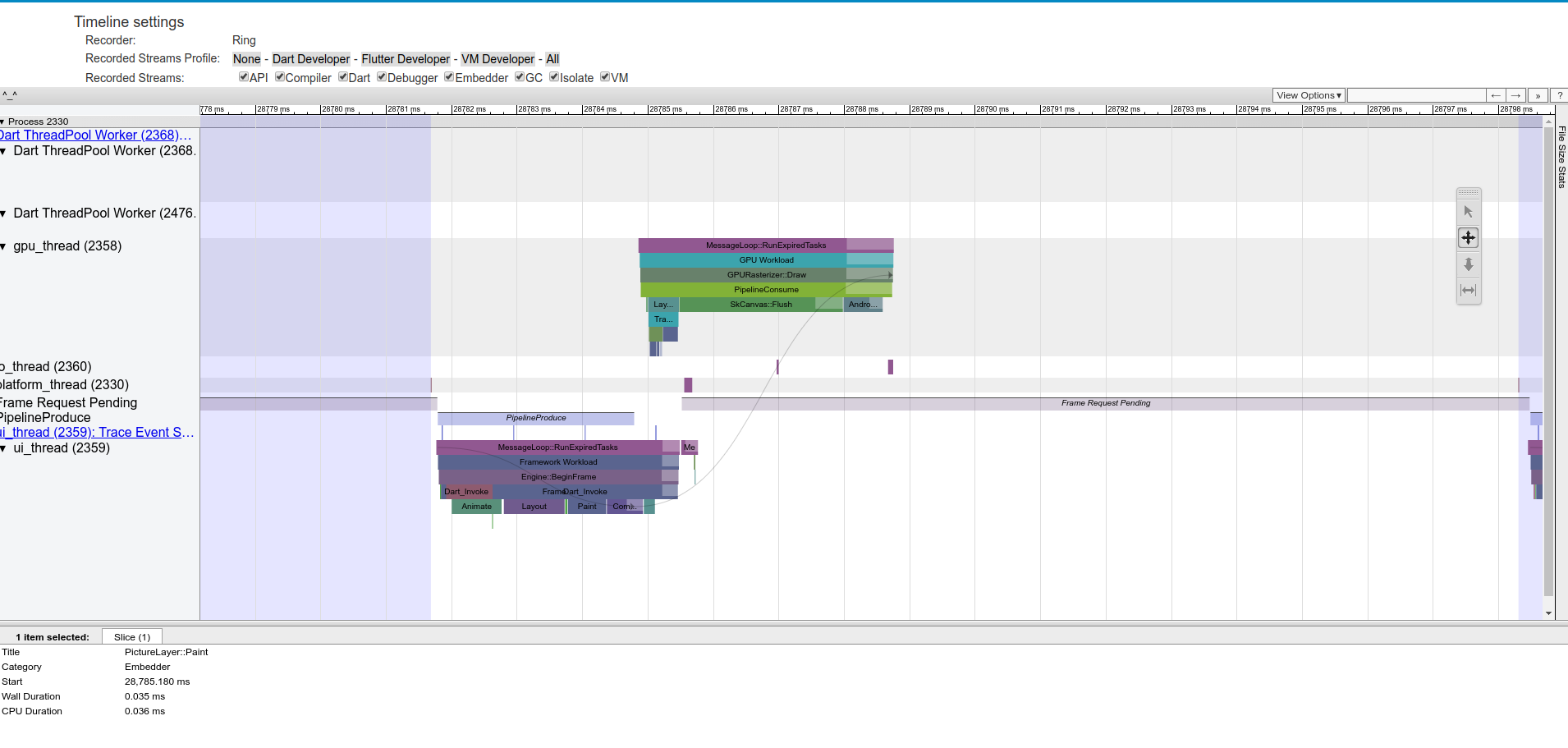Disable the API stream checkbox
The image size is (1568, 748).
(242, 76)
